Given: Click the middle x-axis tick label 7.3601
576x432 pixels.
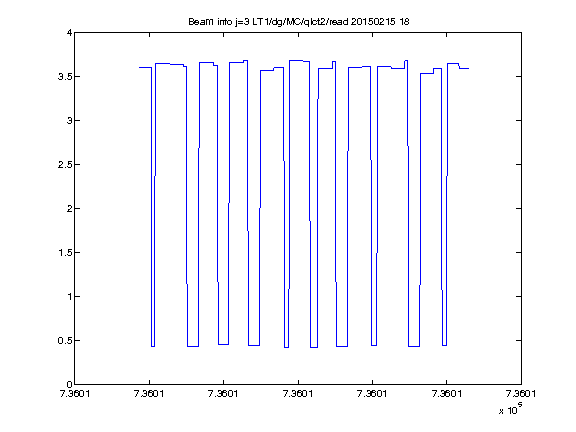Looking at the screenshot, I should pyautogui.click(x=298, y=394).
